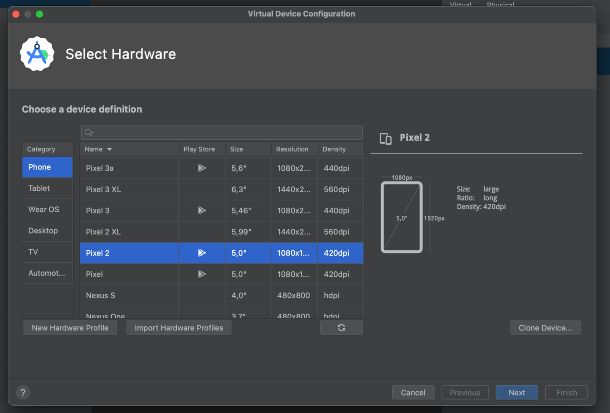The height and width of the screenshot is (413, 610).
Task: Click the Size column header
Action: pos(248,149)
